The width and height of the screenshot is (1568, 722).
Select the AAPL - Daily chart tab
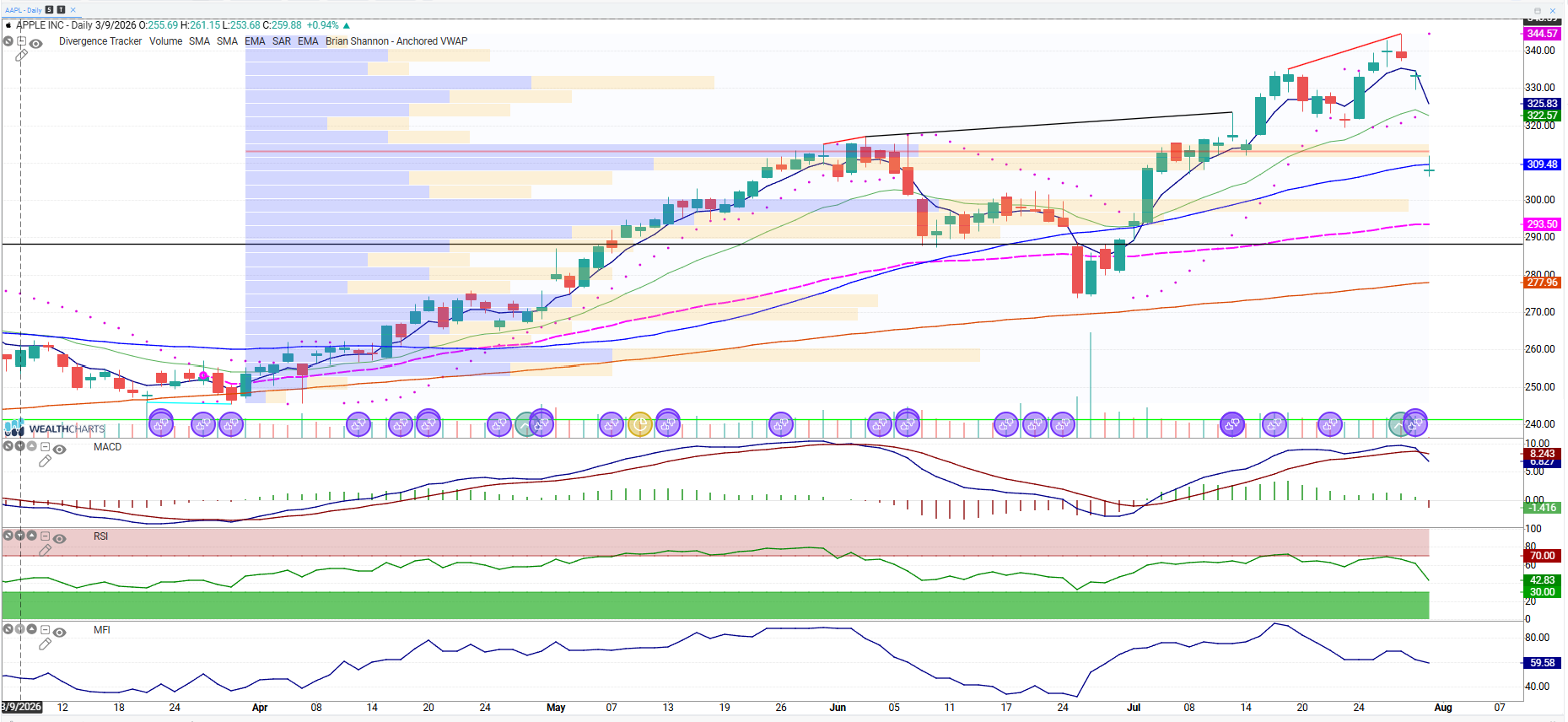point(24,10)
